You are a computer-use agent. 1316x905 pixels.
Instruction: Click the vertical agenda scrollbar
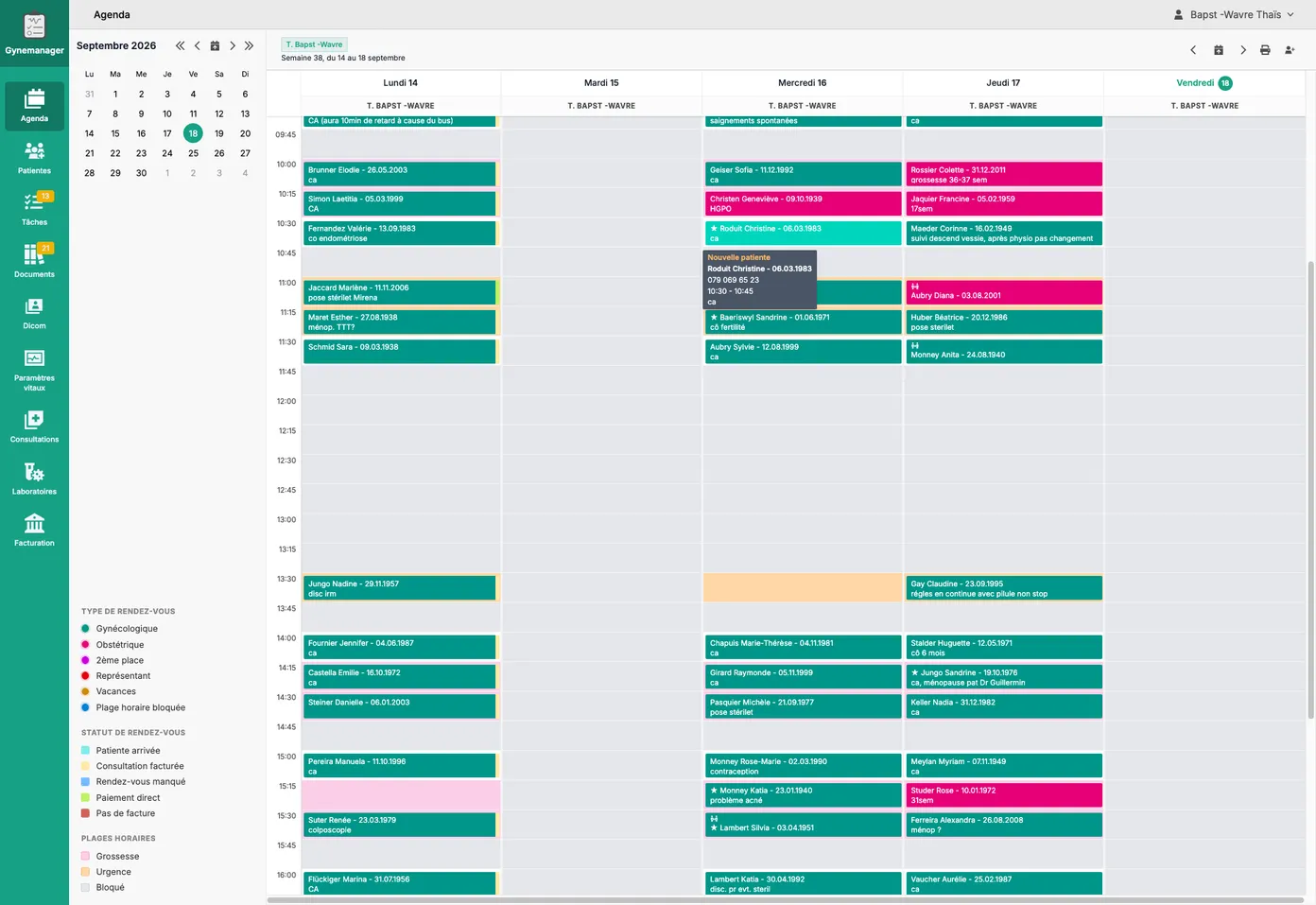[1310, 490]
